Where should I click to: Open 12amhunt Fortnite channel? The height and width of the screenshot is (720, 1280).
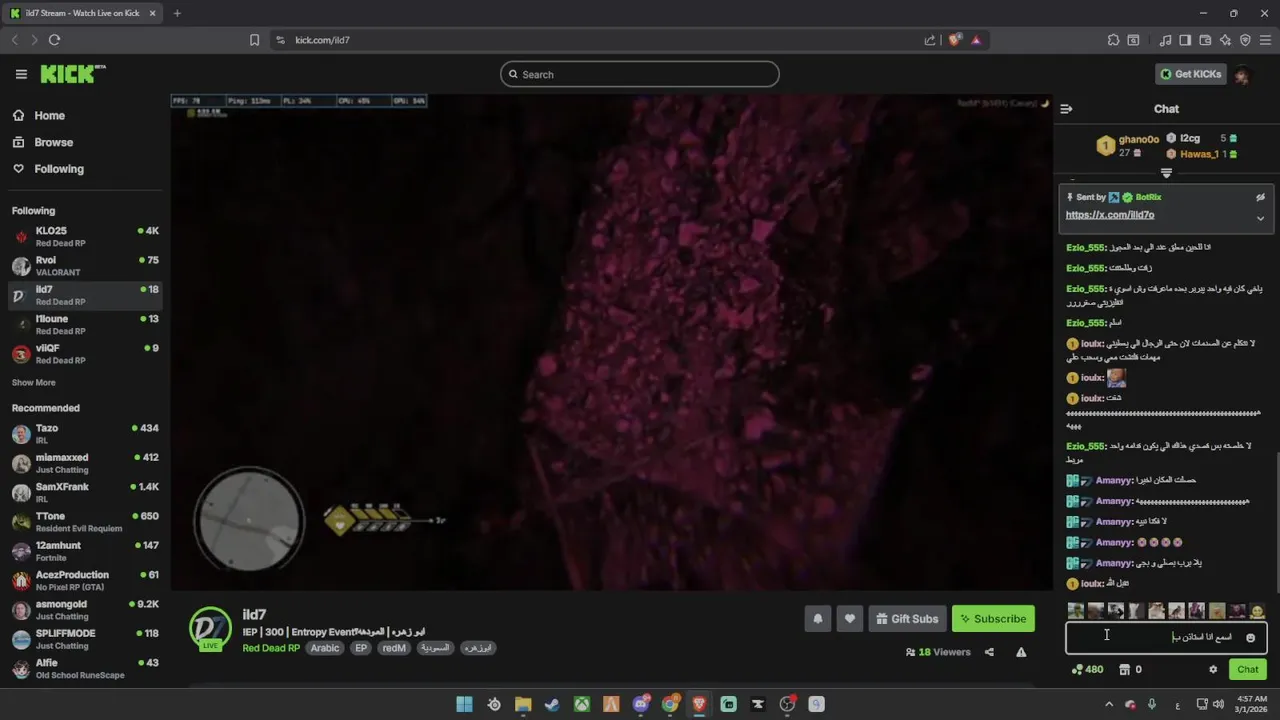coord(85,551)
